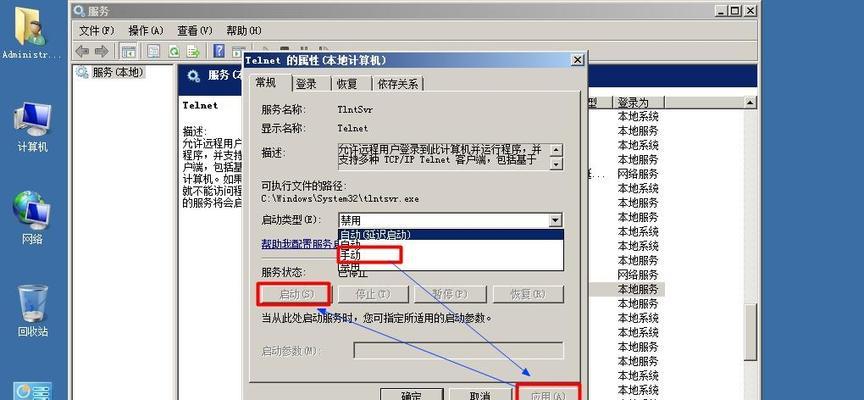This screenshot has height=400, width=864.
Task: Cancel with the 取消 button
Action: (x=480, y=393)
